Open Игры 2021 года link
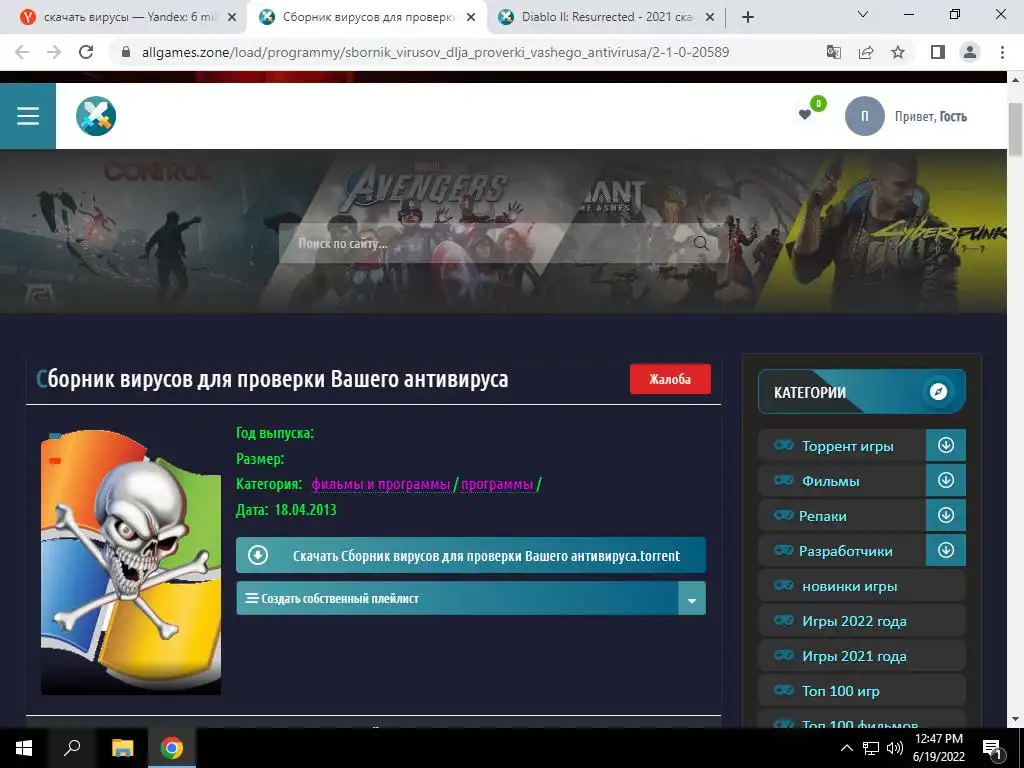This screenshot has height=768, width=1024. (854, 656)
